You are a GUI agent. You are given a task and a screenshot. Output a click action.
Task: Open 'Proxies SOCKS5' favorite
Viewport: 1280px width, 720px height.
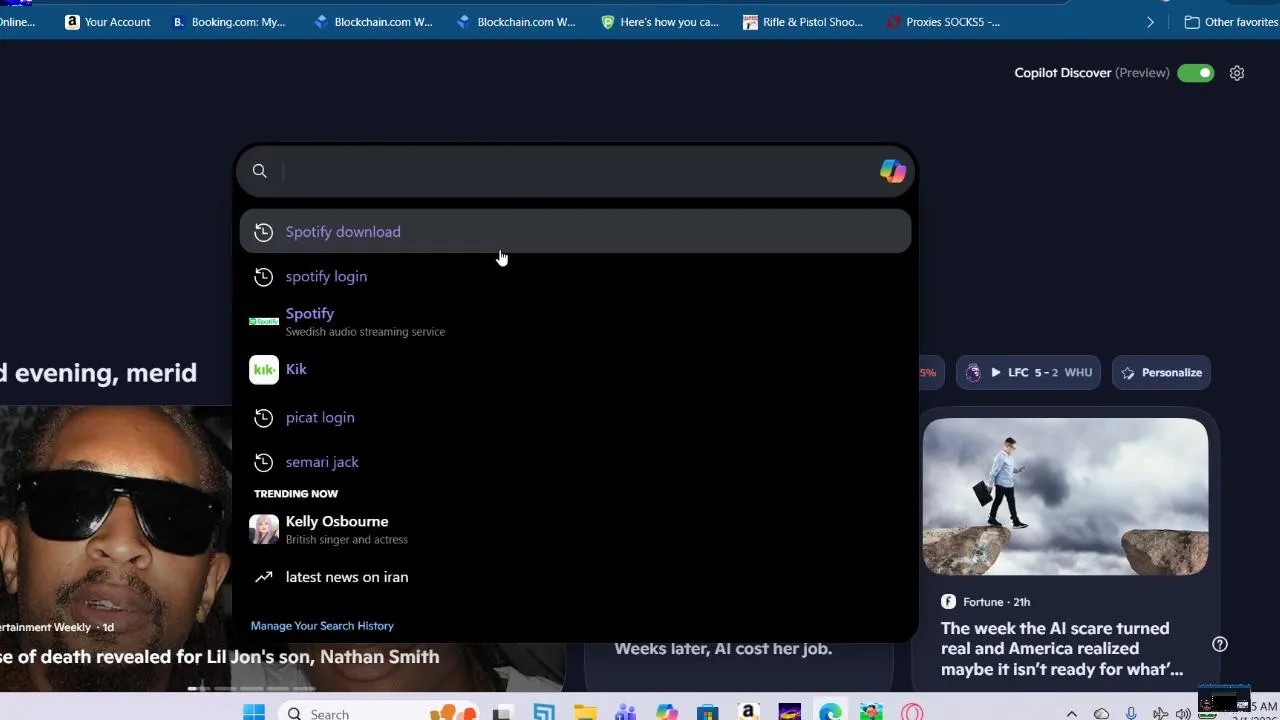coord(944,22)
